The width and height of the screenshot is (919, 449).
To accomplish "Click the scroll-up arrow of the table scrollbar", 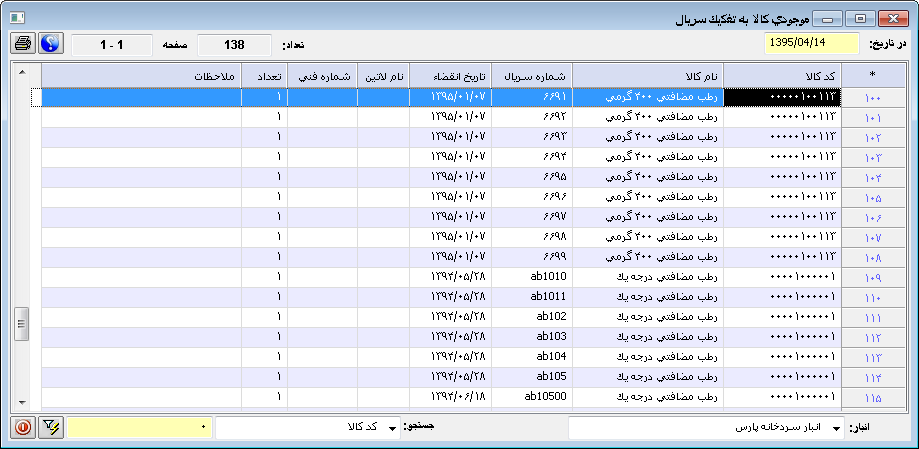I will 22,74.
